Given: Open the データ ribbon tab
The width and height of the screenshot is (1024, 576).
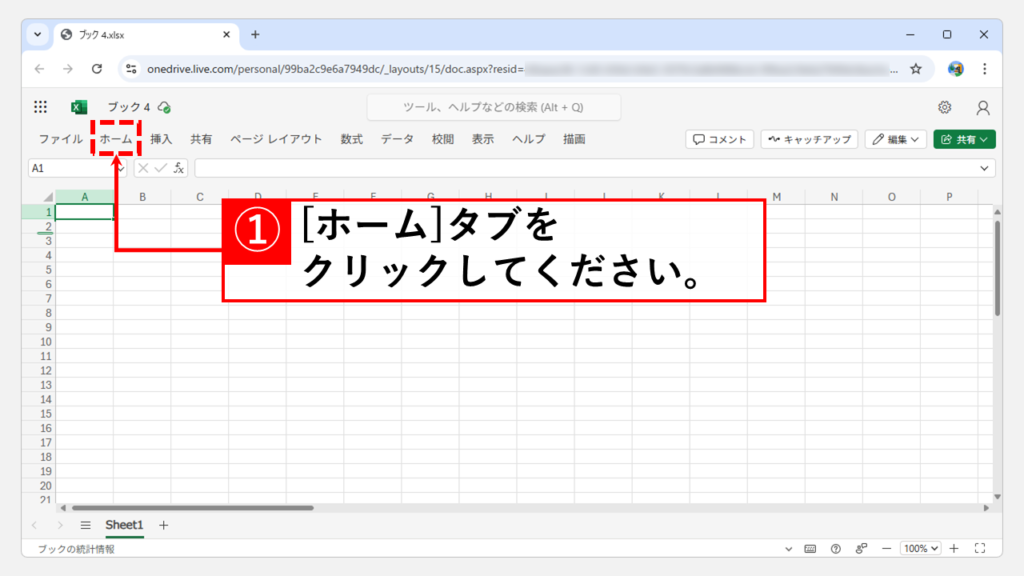Looking at the screenshot, I should 396,140.
